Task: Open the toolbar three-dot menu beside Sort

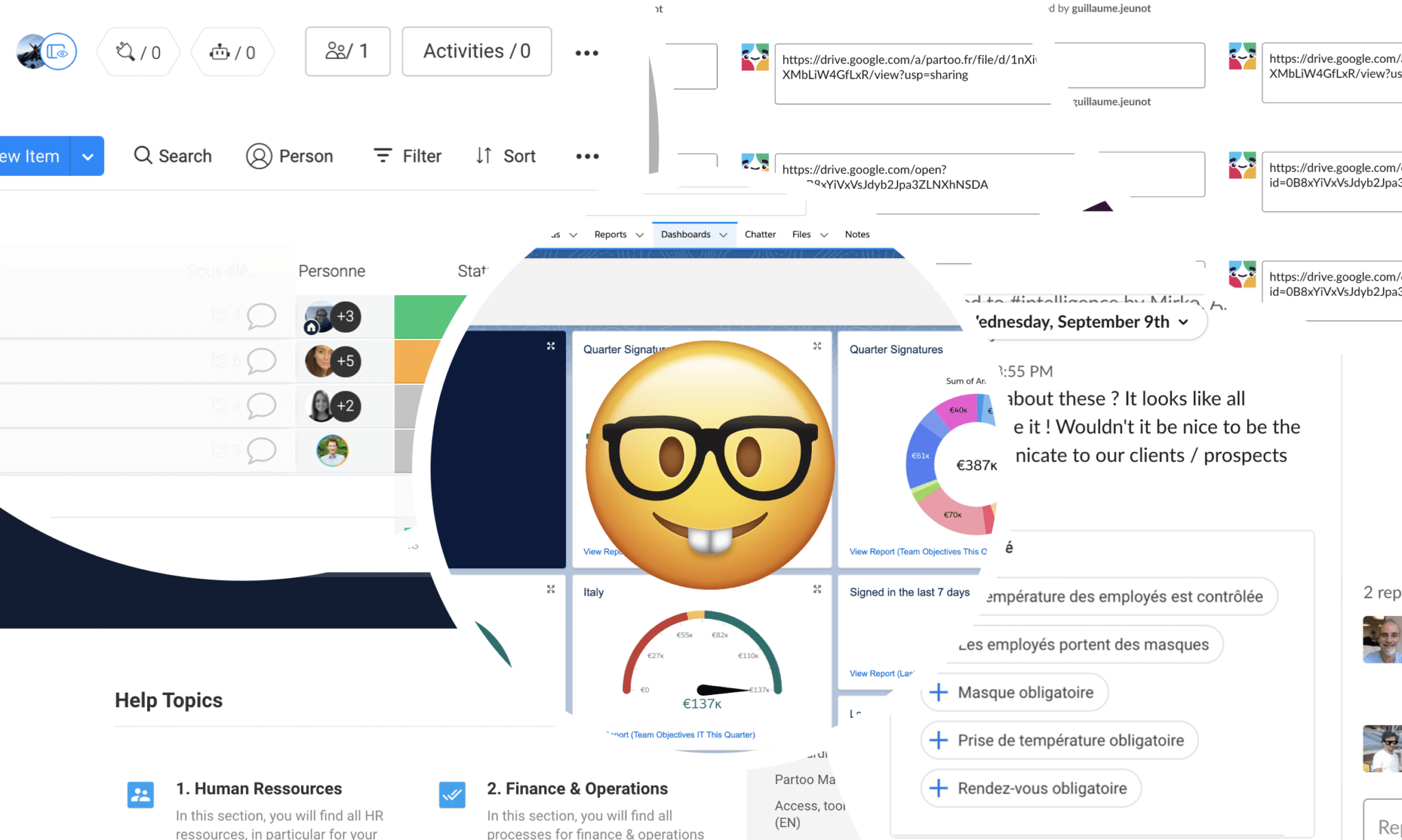Action: click(x=587, y=156)
